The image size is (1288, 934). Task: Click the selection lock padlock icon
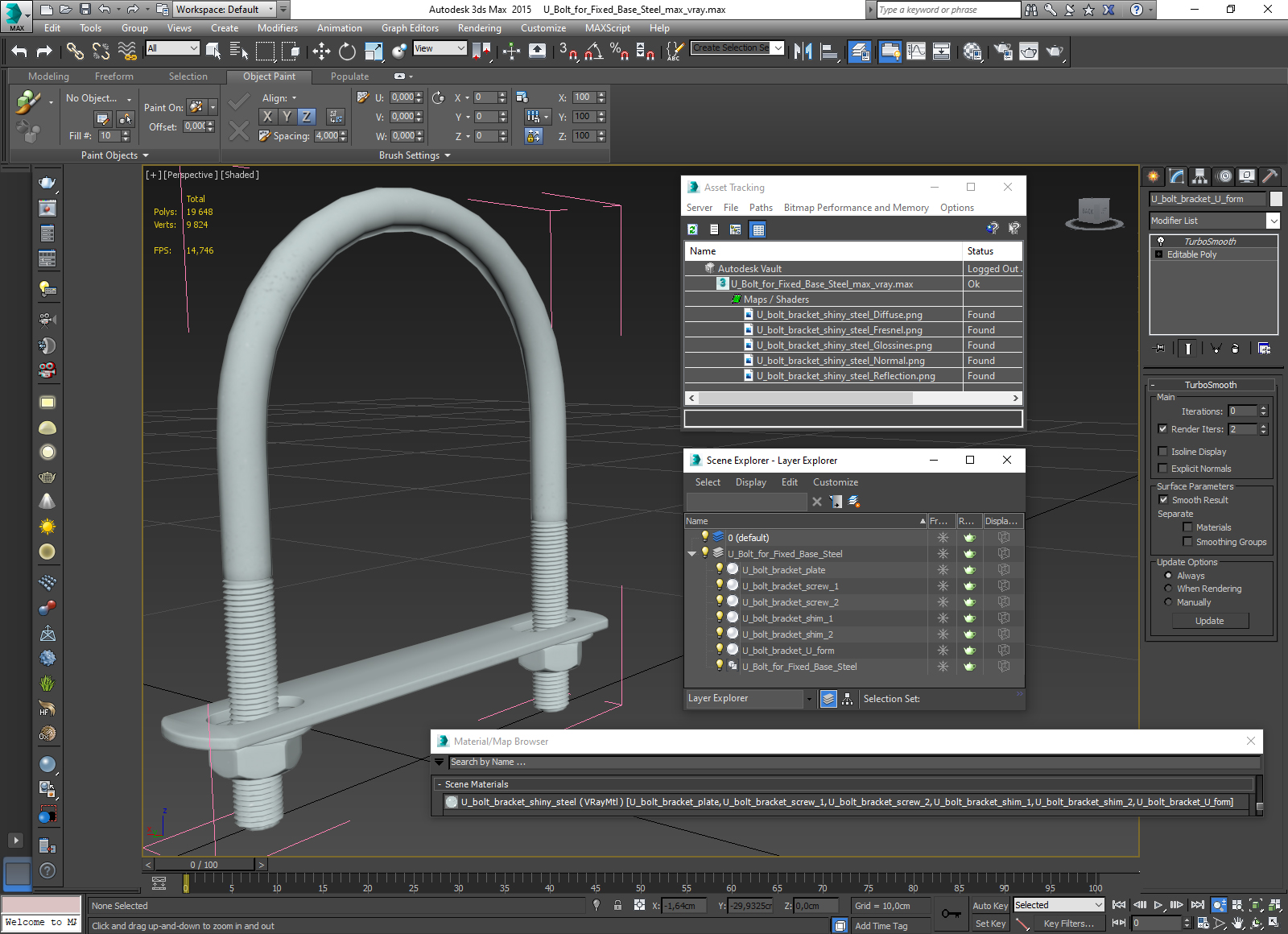(617, 905)
